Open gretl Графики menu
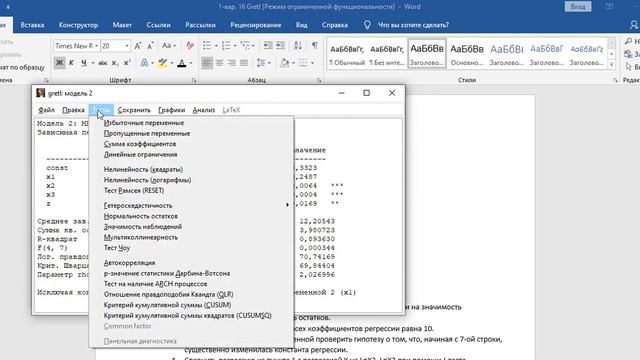Viewport: 640px width, 360px height. pyautogui.click(x=171, y=110)
